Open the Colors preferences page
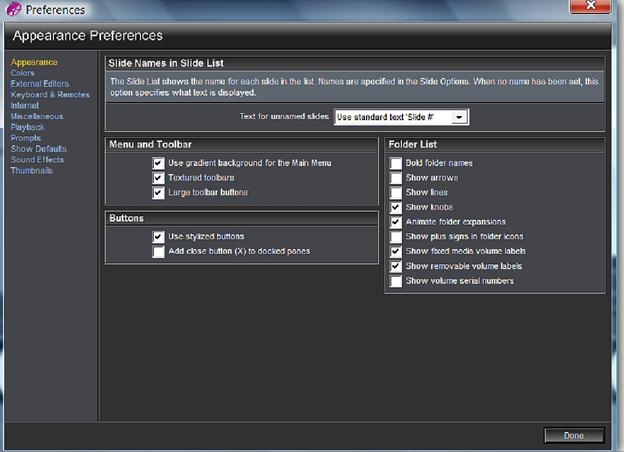The image size is (624, 452). click(23, 73)
